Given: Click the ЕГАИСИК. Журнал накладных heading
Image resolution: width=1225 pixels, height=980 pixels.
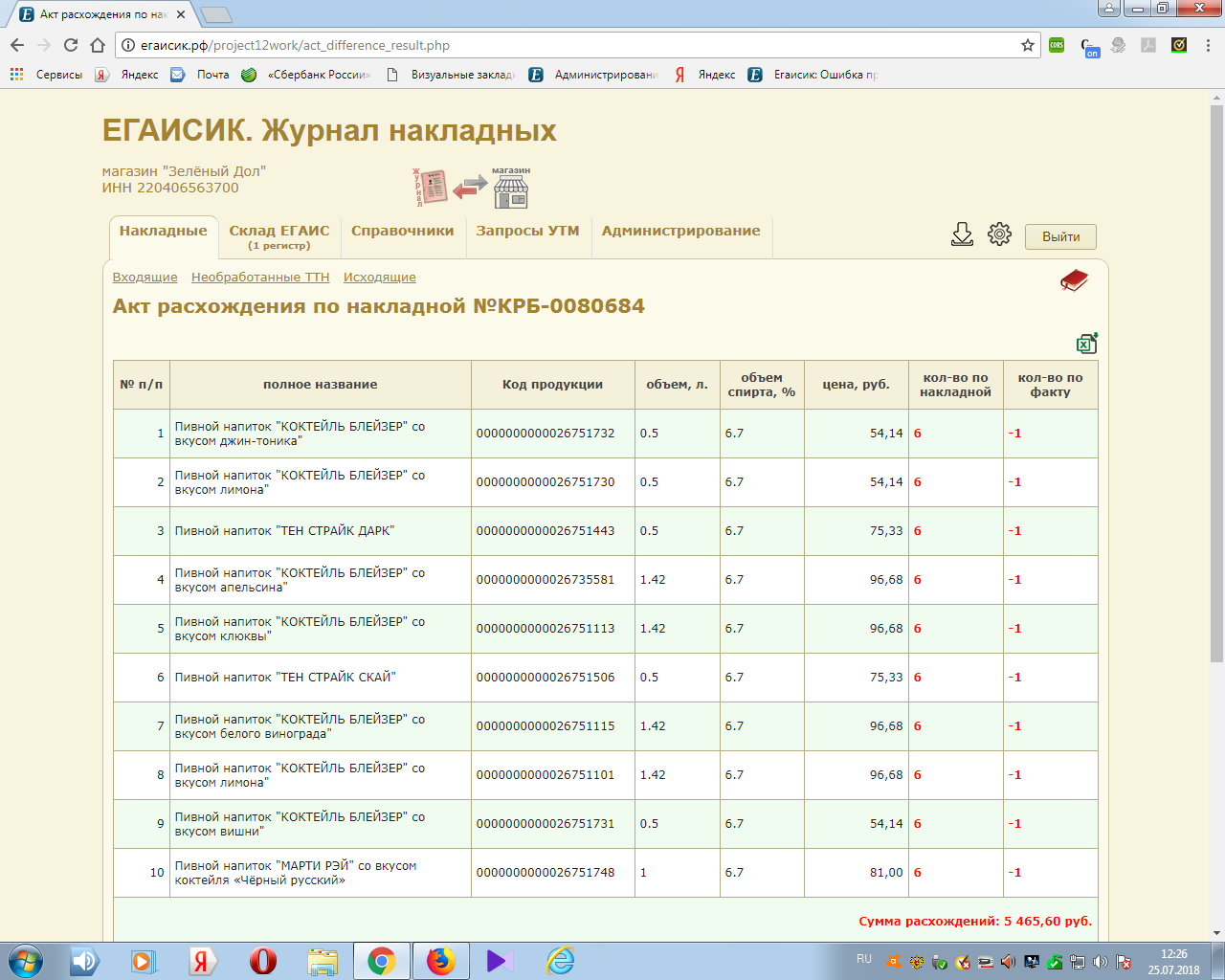Looking at the screenshot, I should pyautogui.click(x=329, y=130).
